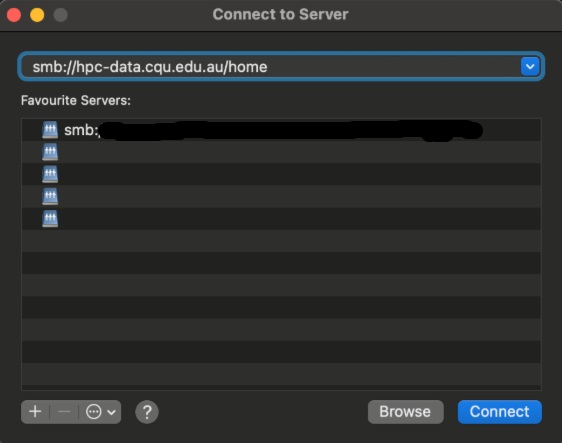Click empty row below the favourite servers

coord(281,241)
